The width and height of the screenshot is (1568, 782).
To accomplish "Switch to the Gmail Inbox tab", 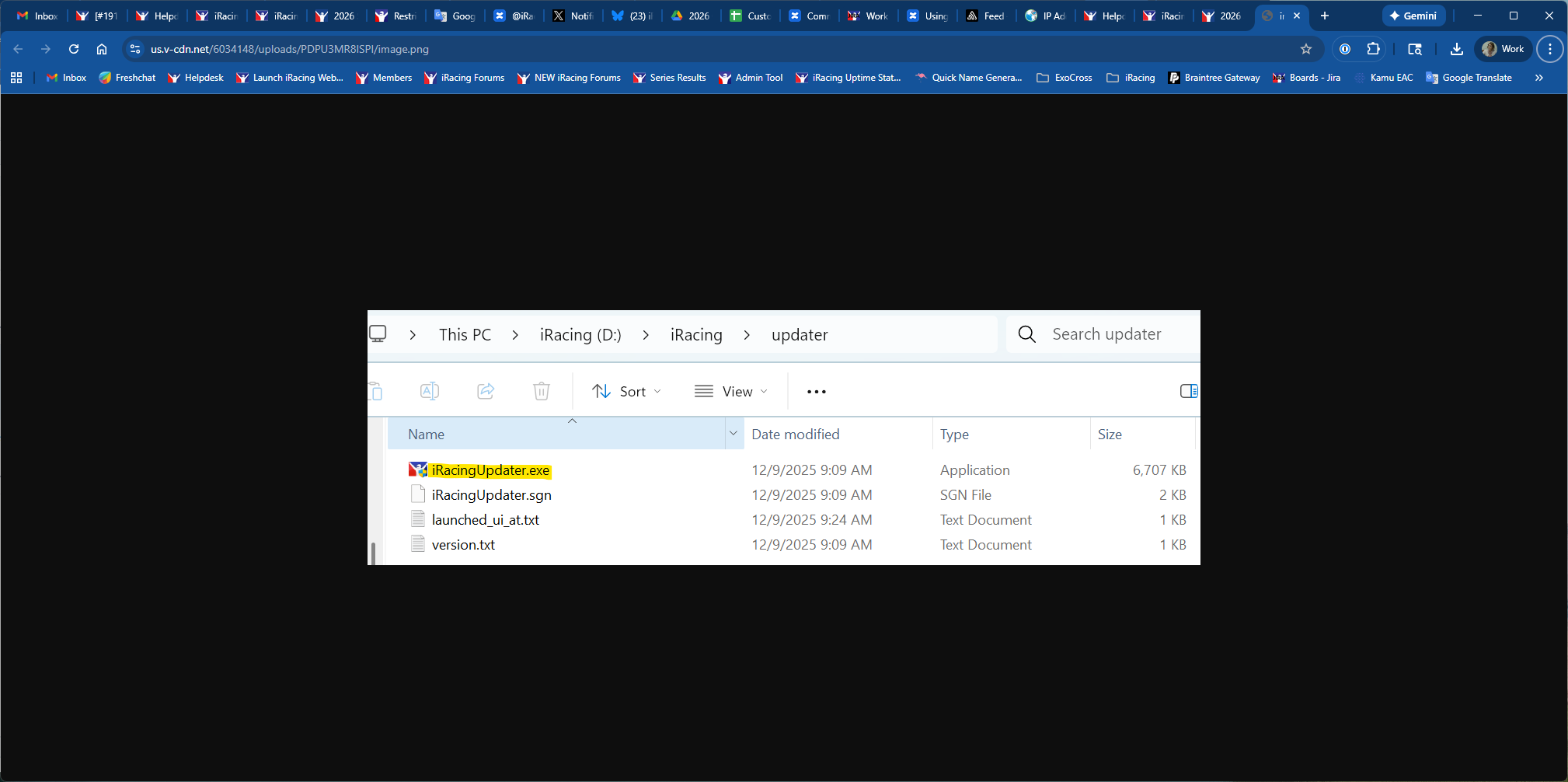I will click(x=37, y=16).
